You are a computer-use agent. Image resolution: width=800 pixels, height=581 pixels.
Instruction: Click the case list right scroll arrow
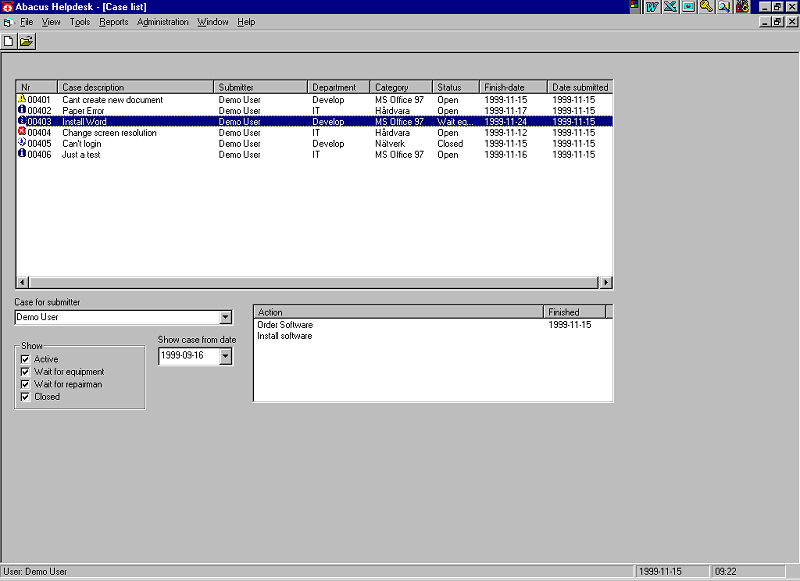click(x=606, y=282)
